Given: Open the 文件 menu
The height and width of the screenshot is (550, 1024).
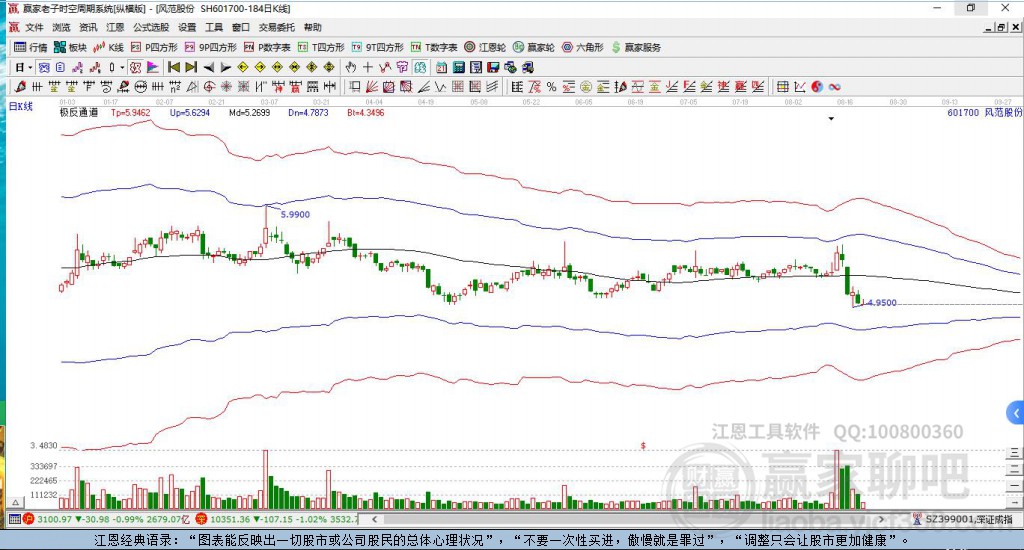Looking at the screenshot, I should coord(34,27).
